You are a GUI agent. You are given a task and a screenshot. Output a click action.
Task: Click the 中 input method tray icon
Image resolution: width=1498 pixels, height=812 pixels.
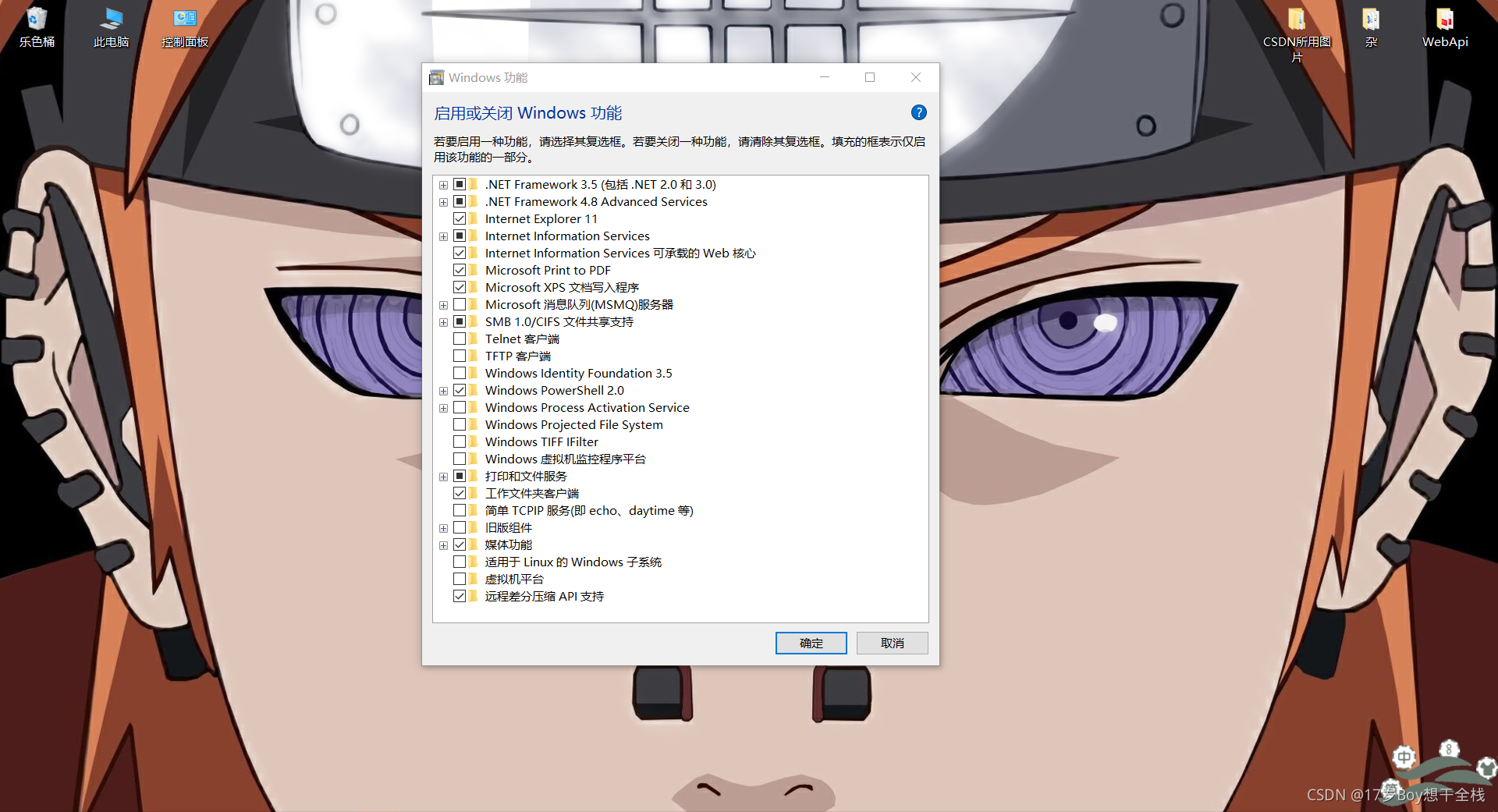click(1404, 757)
